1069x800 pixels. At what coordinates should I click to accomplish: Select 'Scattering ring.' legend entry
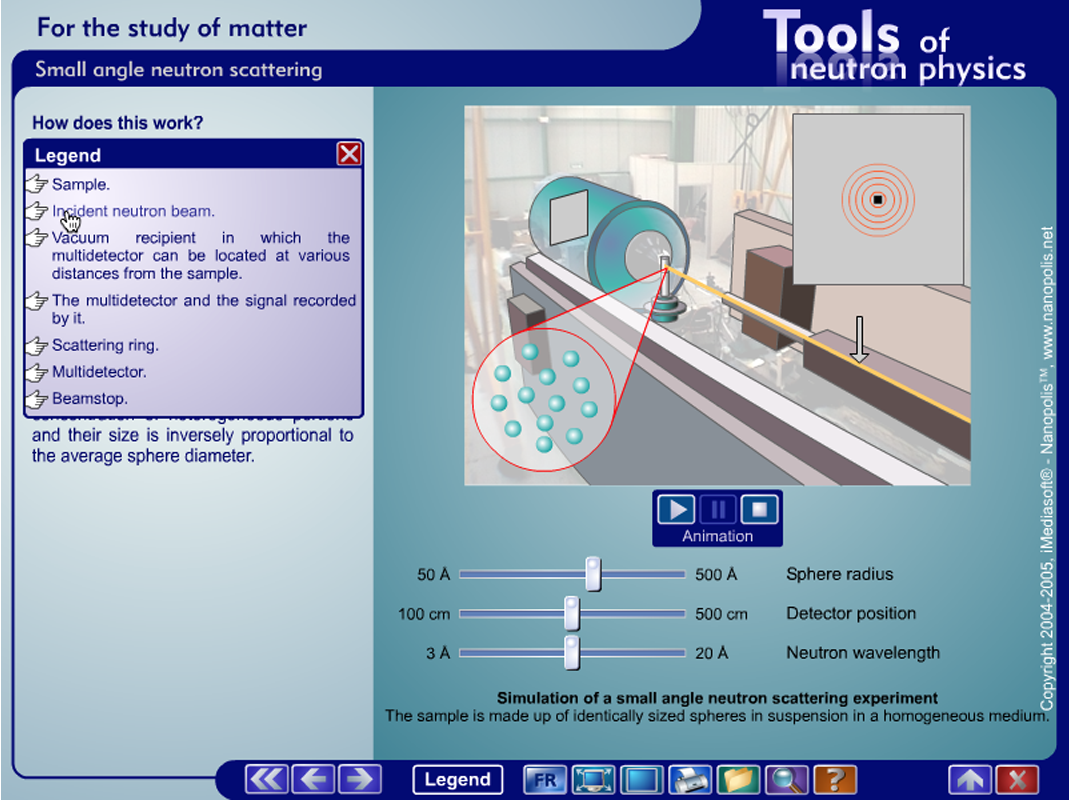coord(105,345)
